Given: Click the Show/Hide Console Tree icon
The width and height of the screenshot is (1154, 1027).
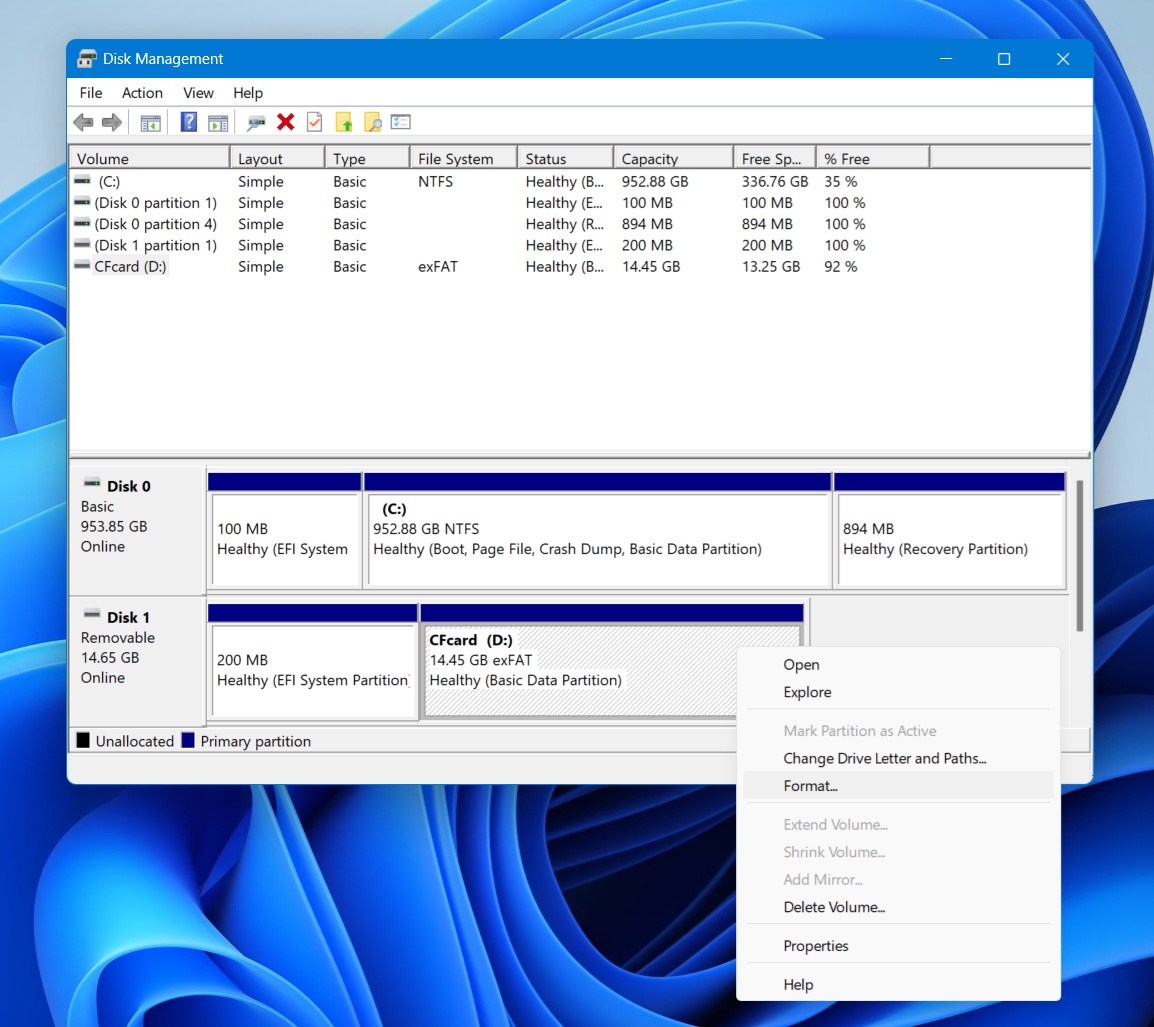Looking at the screenshot, I should click(x=150, y=123).
